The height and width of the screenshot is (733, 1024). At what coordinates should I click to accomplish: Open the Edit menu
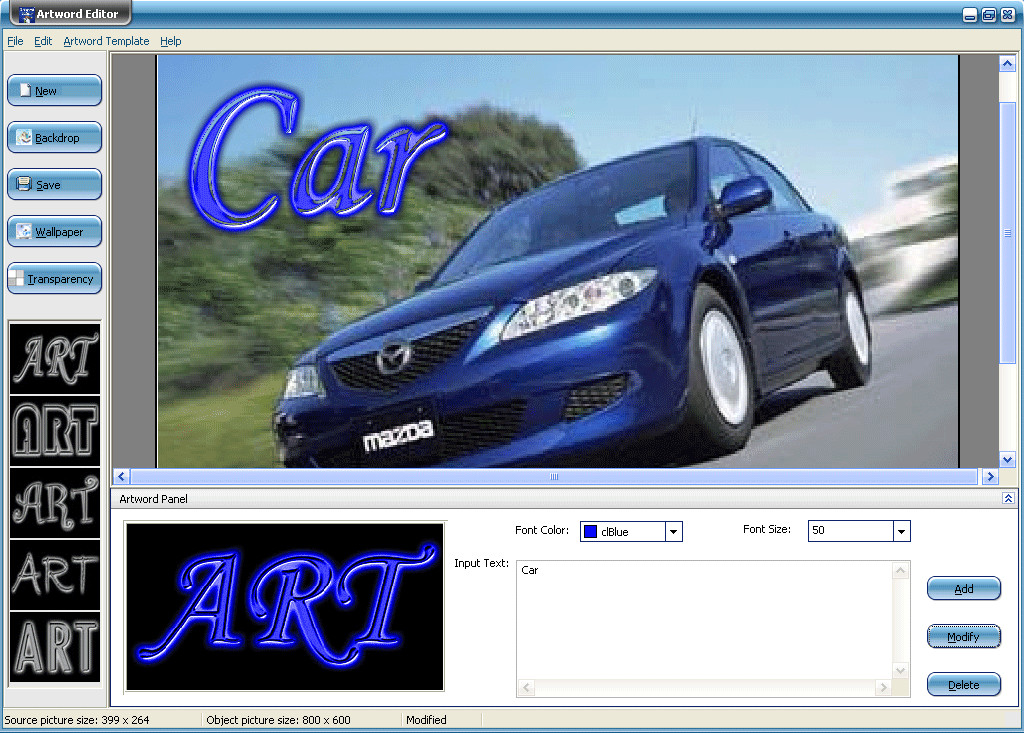tap(43, 41)
